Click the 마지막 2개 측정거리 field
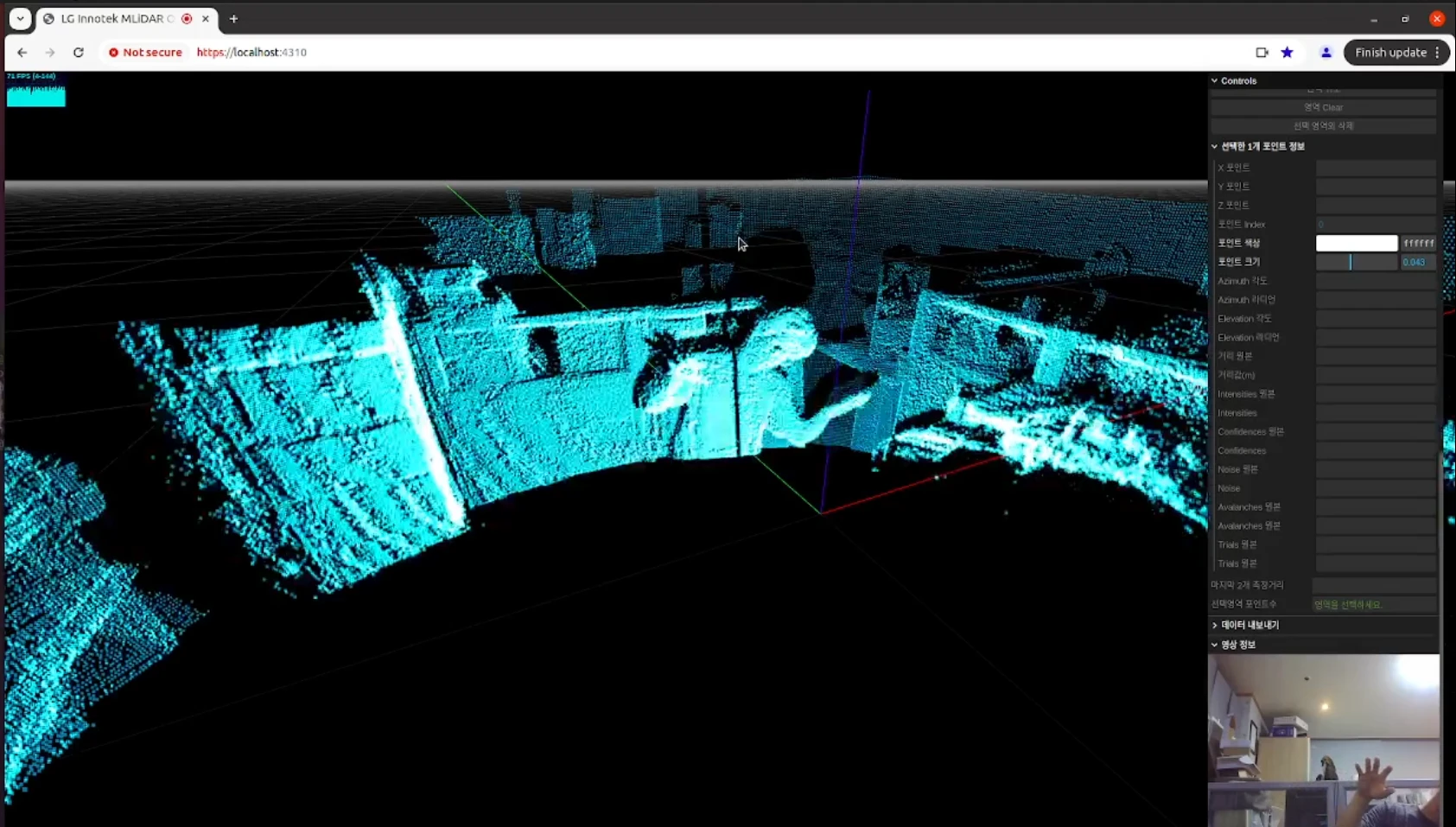Viewport: 1456px width, 827px height. (1374, 585)
